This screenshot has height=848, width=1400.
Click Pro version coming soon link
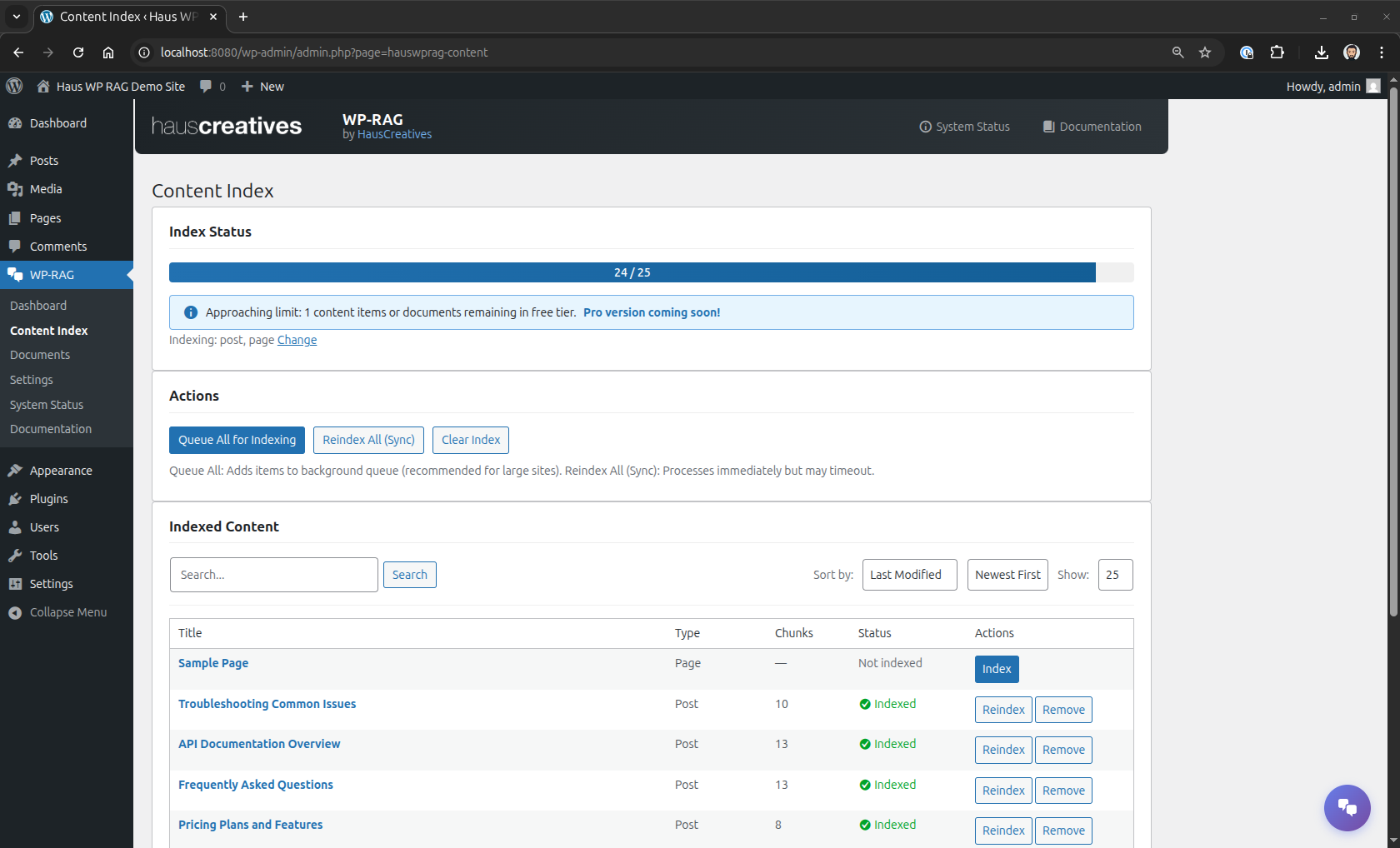[652, 312]
